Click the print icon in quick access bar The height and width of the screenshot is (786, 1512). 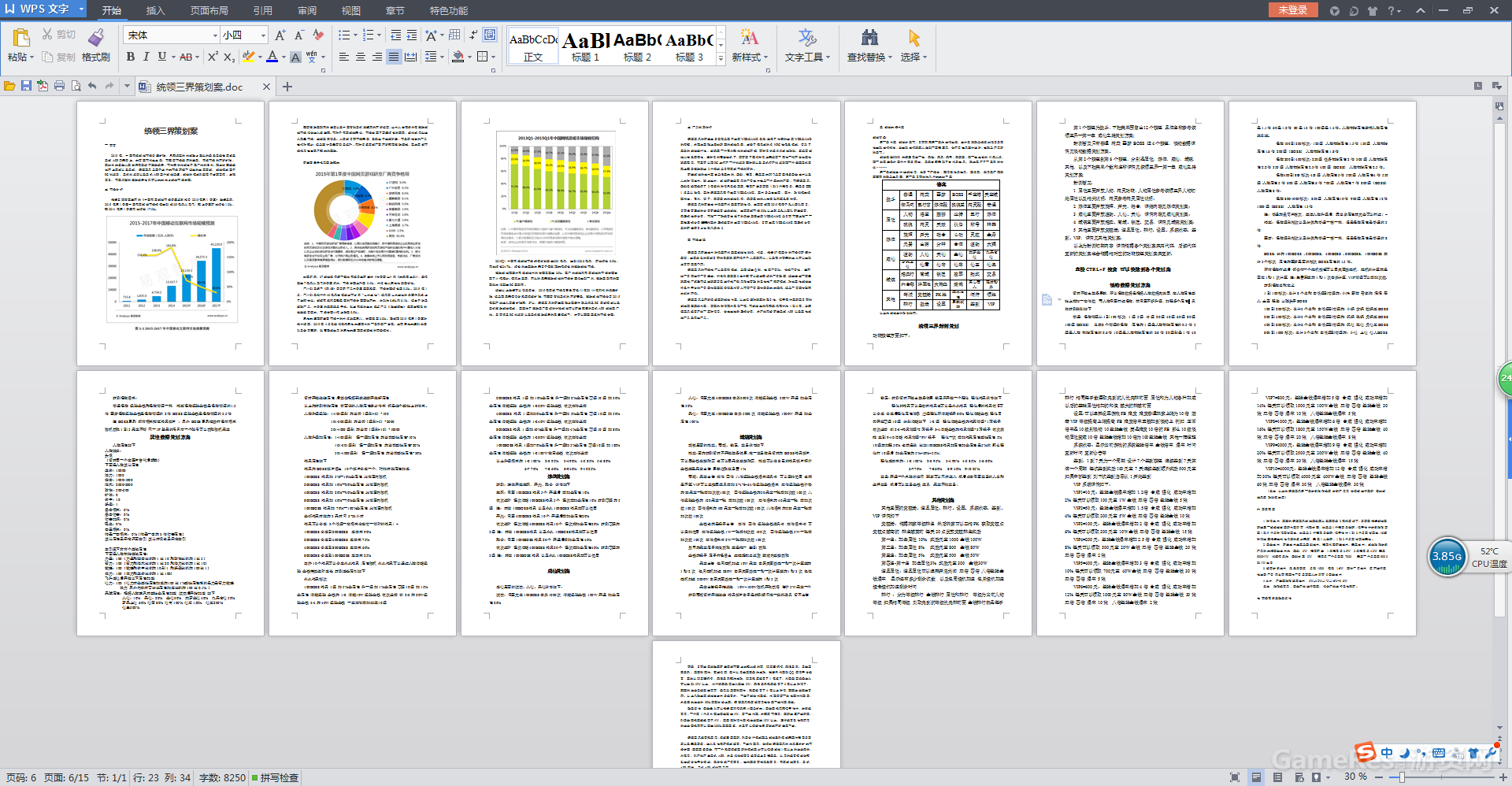pyautogui.click(x=59, y=86)
